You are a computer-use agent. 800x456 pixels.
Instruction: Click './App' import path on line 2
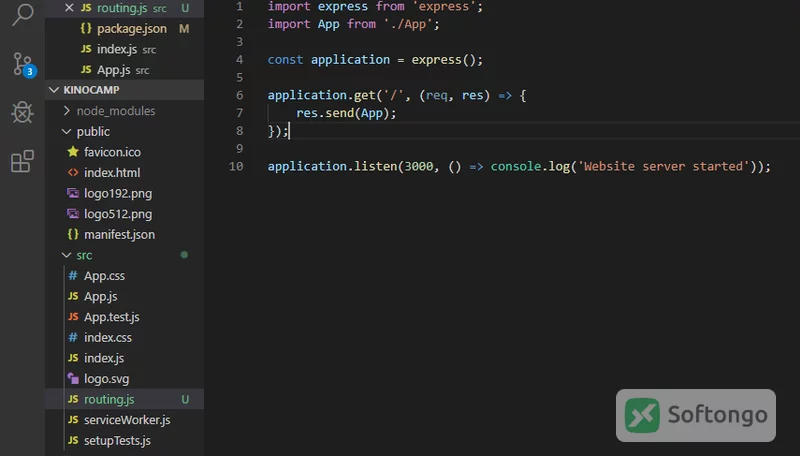click(408, 24)
